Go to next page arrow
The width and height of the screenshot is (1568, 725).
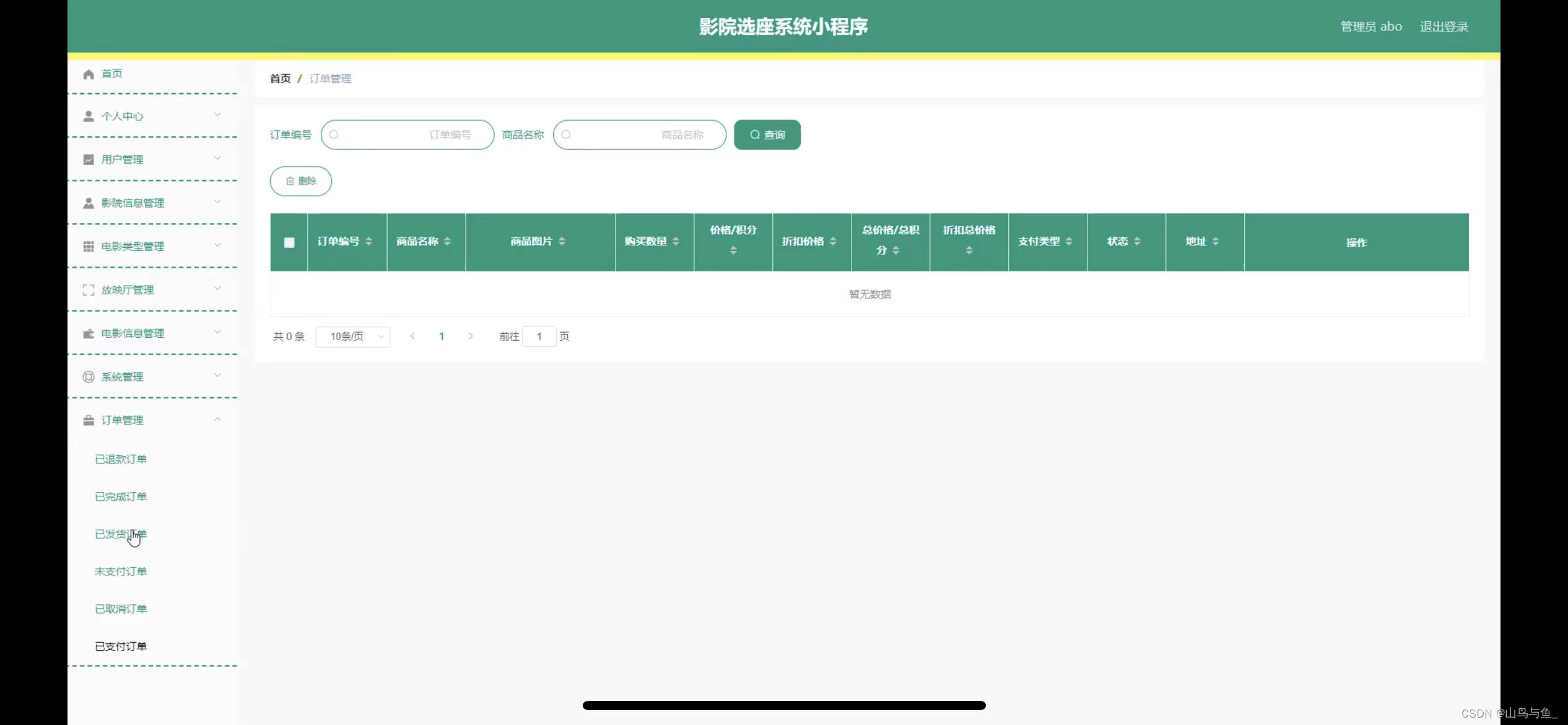pos(471,336)
